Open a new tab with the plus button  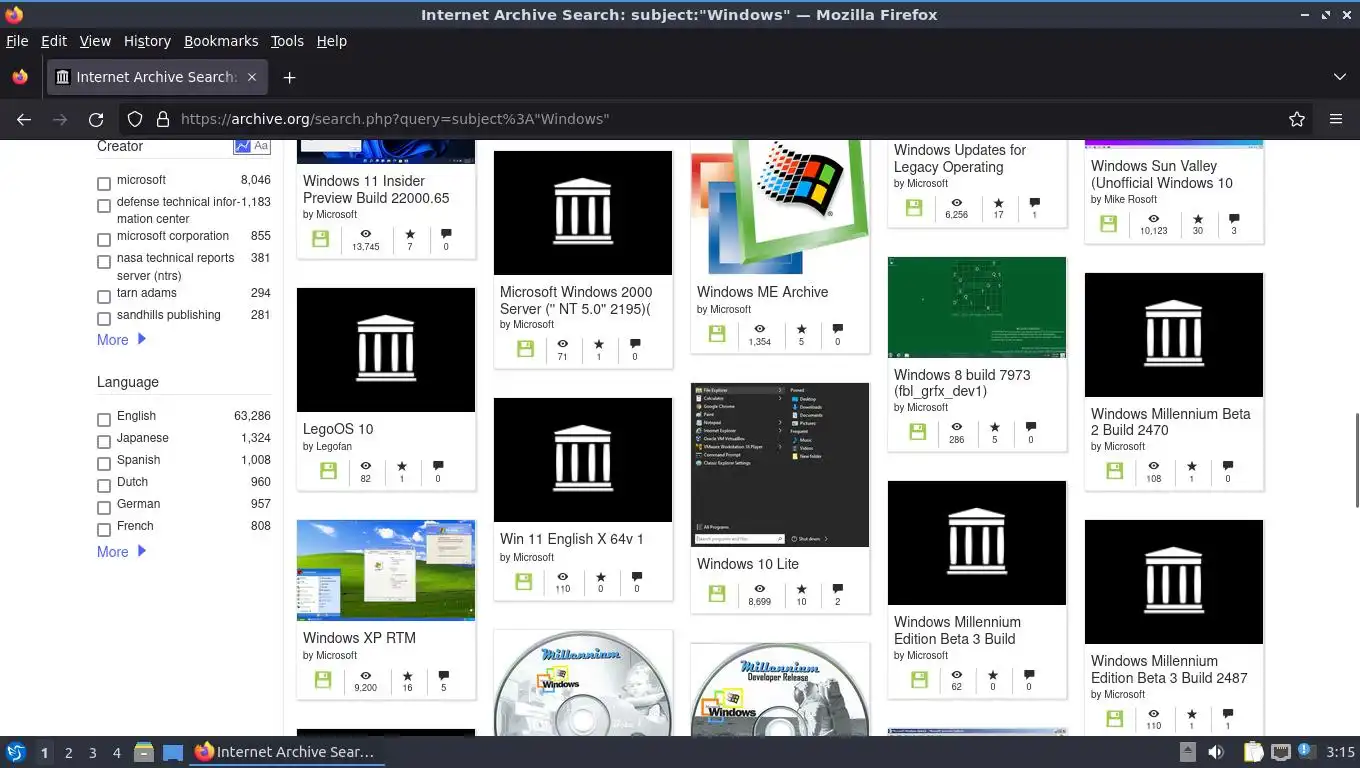click(x=289, y=77)
